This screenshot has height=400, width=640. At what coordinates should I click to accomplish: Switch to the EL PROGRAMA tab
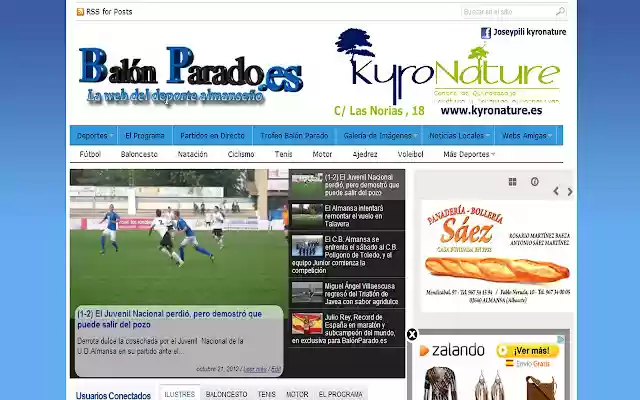pos(340,393)
